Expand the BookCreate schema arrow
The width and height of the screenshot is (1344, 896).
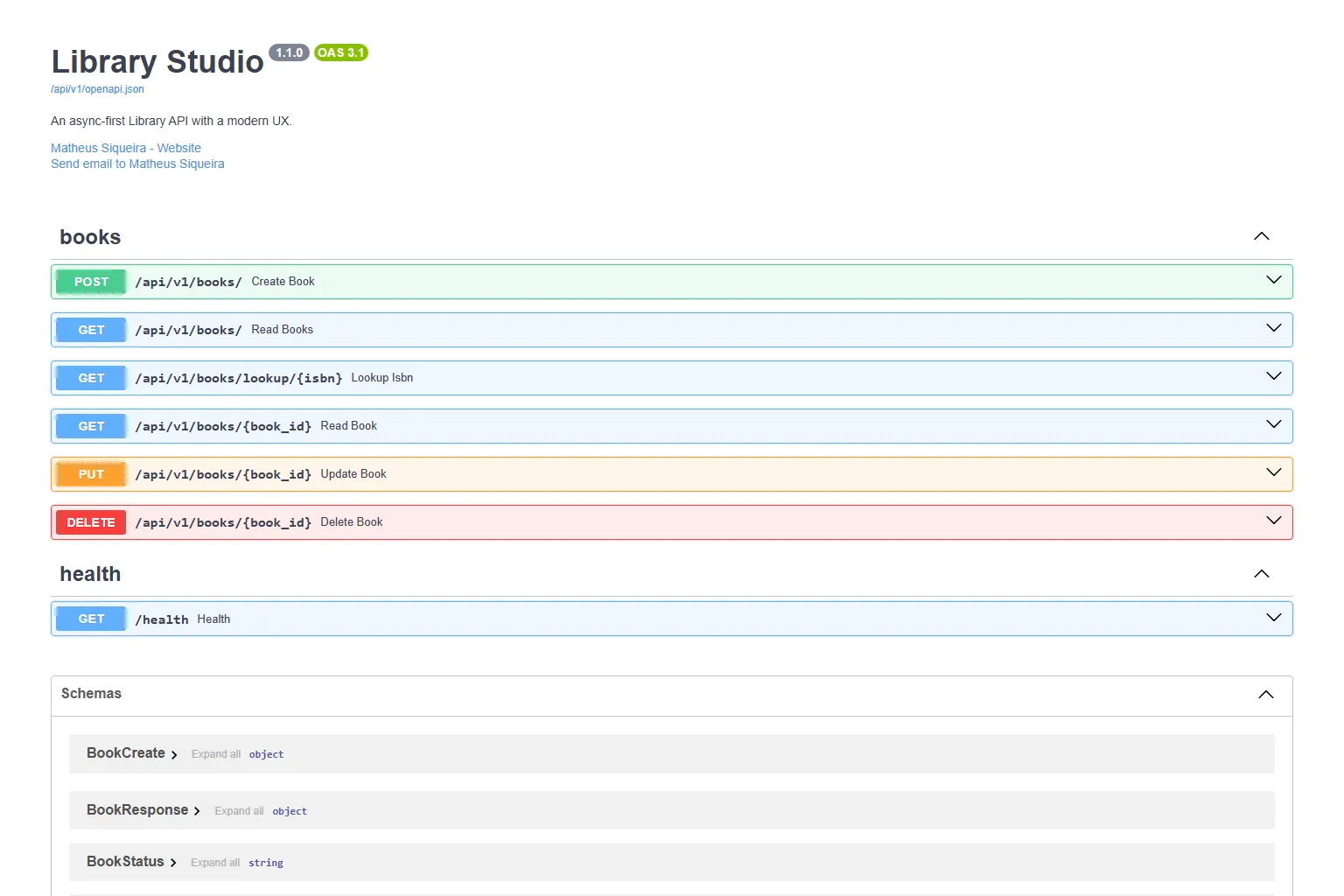[x=174, y=754]
